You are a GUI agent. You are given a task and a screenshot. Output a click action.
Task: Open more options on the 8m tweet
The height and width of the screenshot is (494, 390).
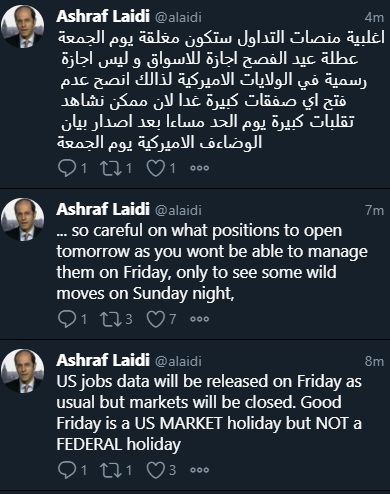coord(200,470)
